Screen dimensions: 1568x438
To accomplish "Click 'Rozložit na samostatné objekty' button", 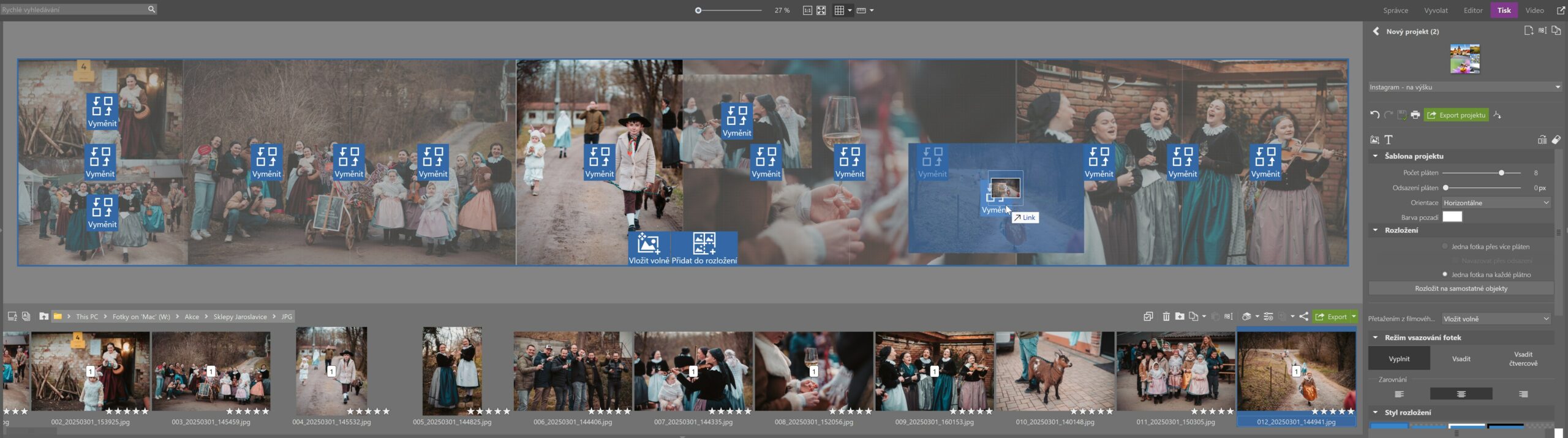I will [x=1461, y=289].
